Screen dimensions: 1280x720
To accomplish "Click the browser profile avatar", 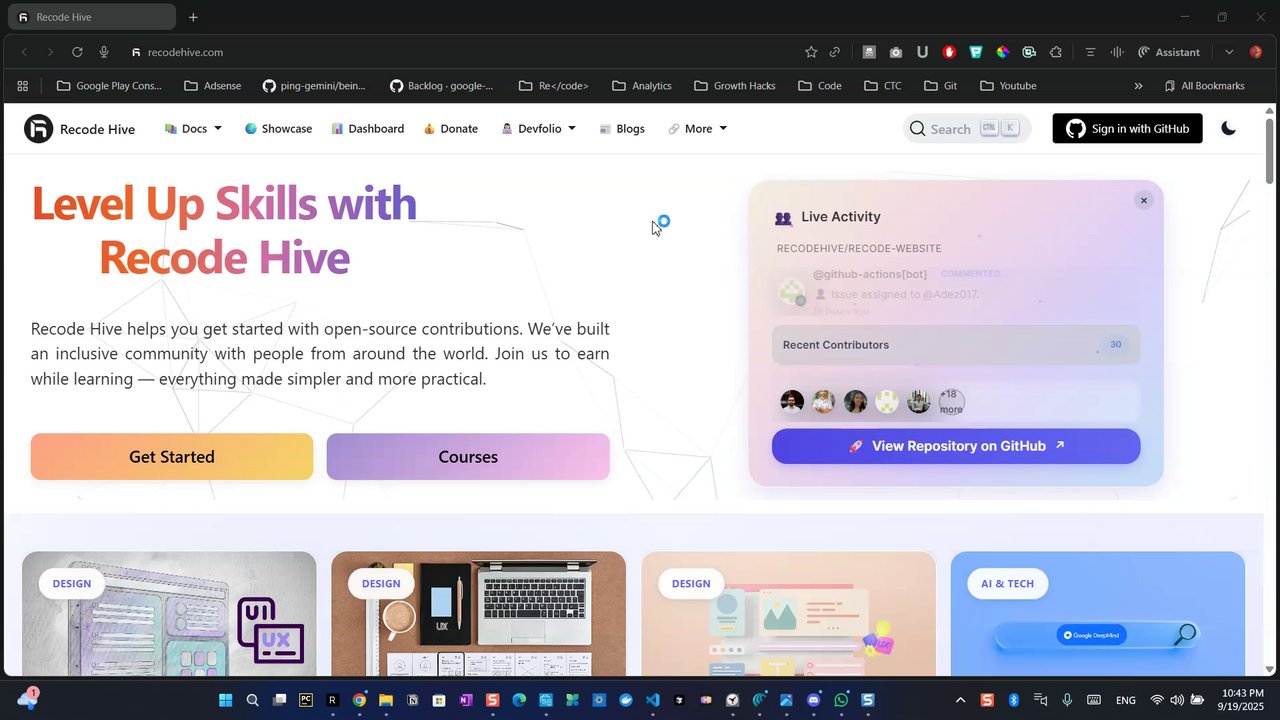I will (x=1256, y=52).
